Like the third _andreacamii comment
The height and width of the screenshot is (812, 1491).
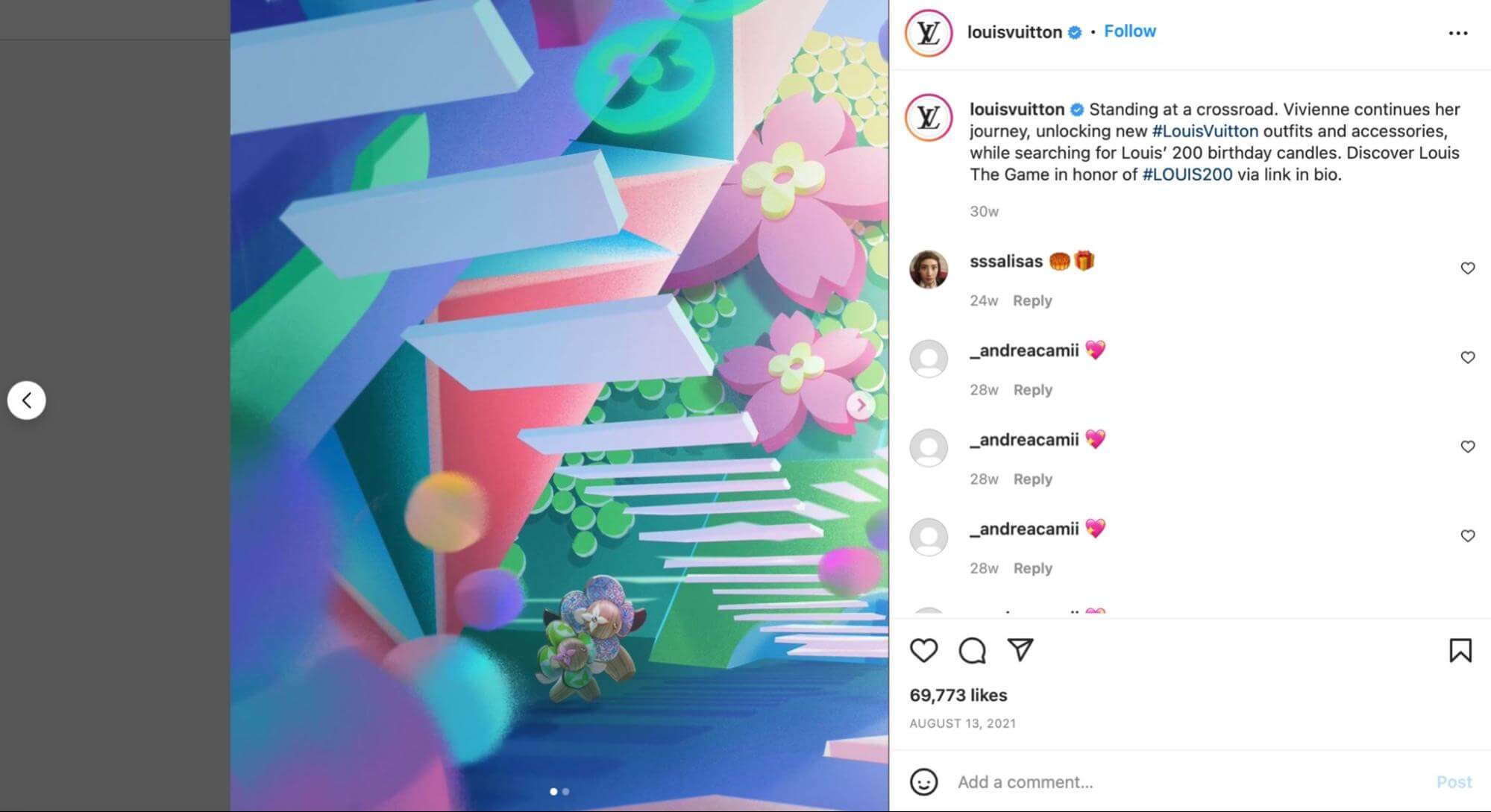[x=1467, y=535]
